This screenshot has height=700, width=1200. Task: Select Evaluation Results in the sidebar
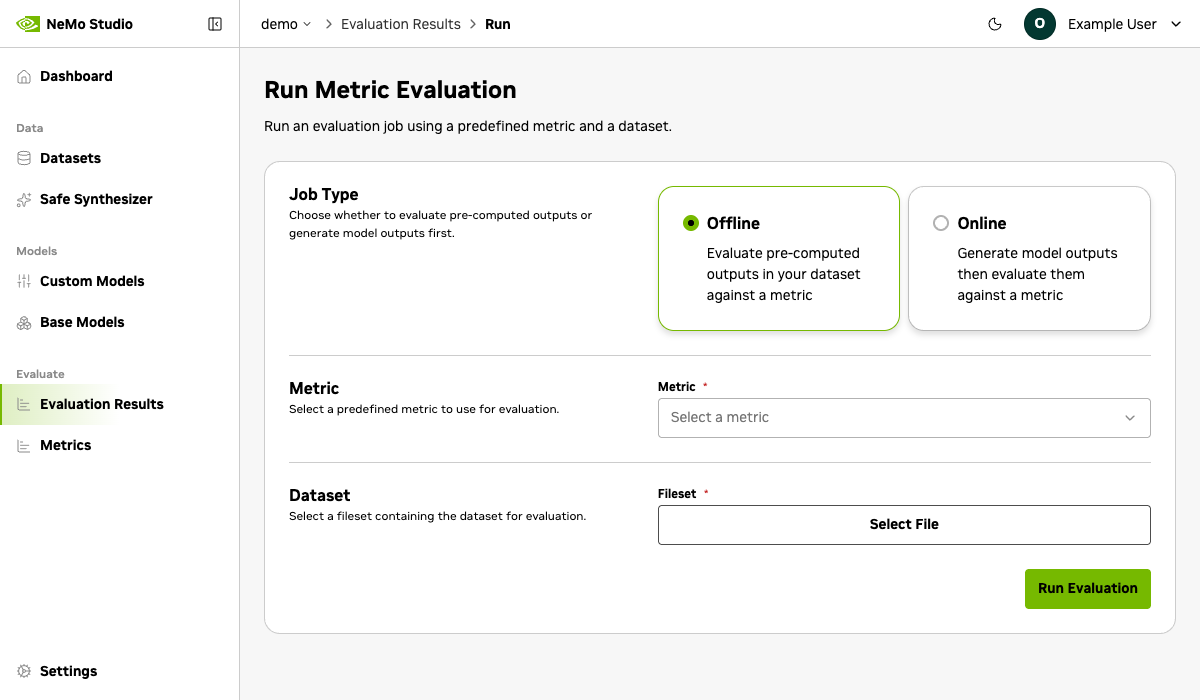tap(101, 404)
